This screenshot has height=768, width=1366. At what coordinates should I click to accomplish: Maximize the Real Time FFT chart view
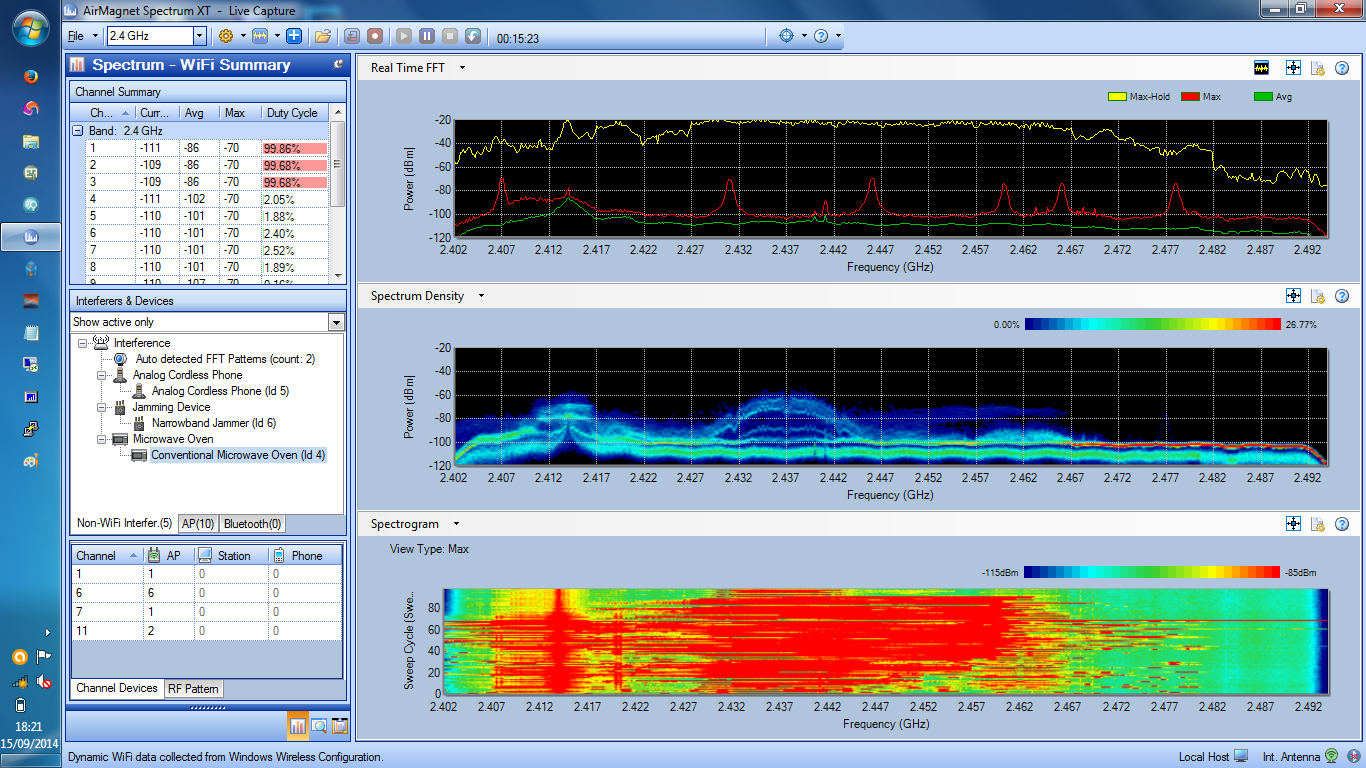coord(1293,68)
